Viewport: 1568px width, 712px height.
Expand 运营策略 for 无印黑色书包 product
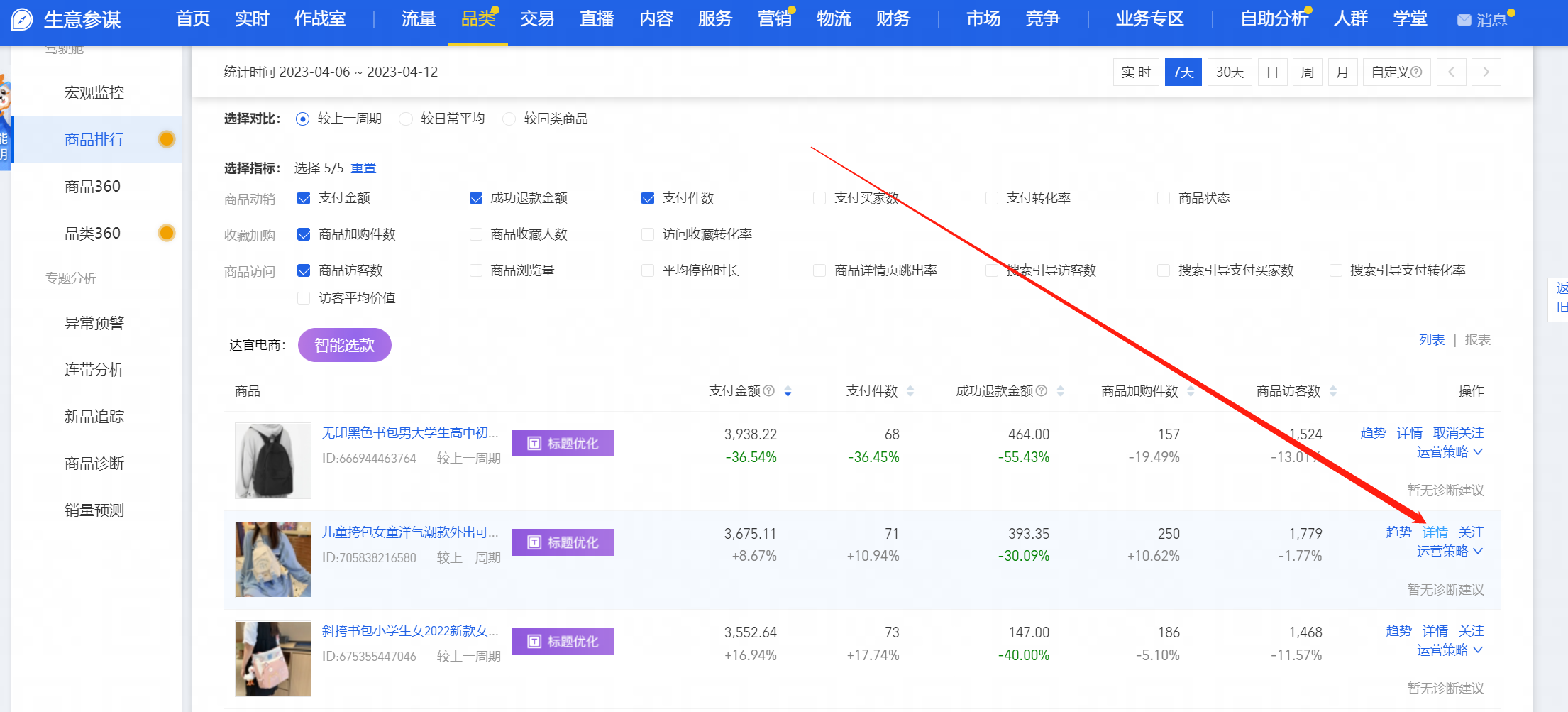(x=1449, y=452)
